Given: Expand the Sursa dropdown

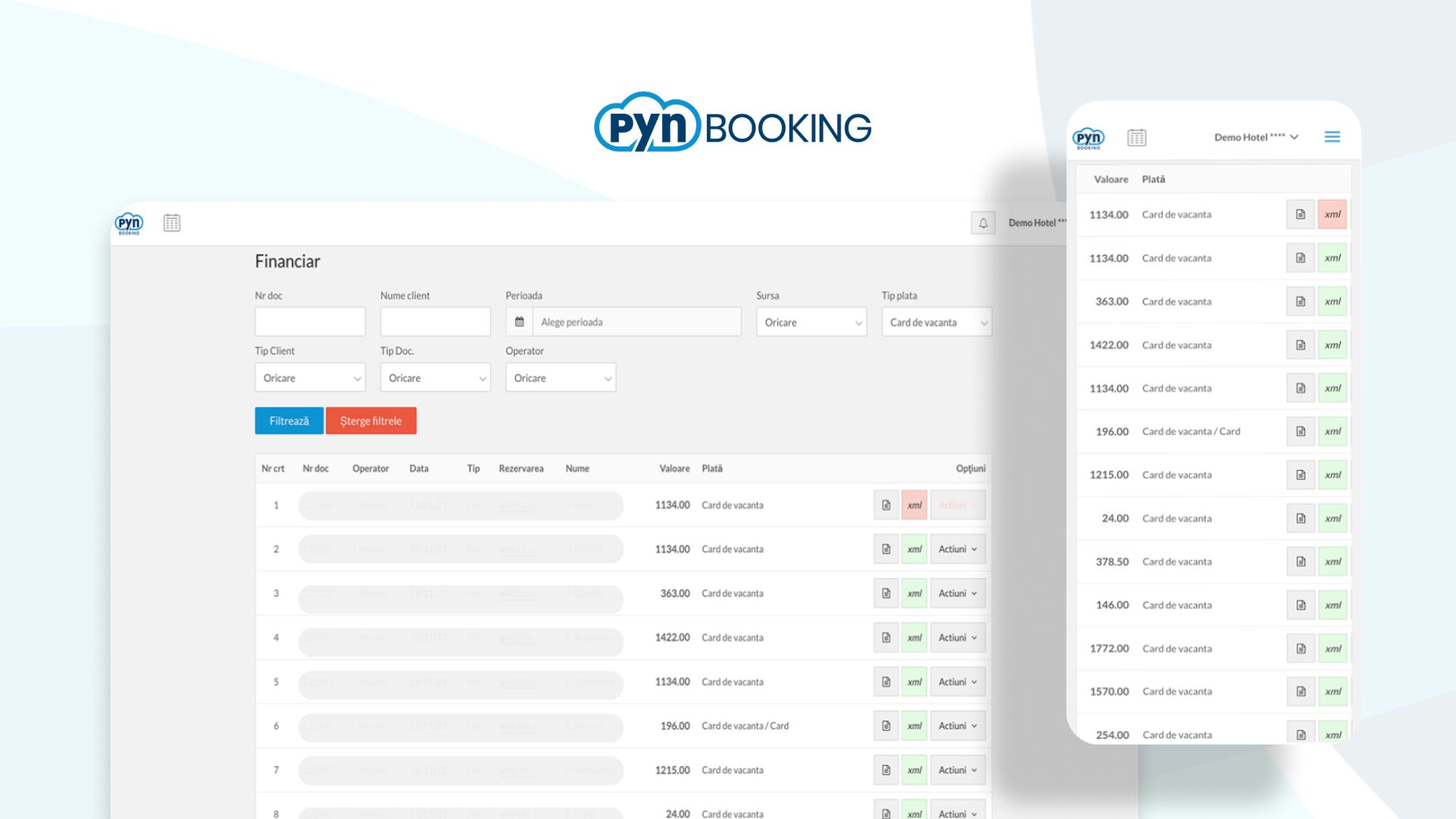Looking at the screenshot, I should point(811,322).
